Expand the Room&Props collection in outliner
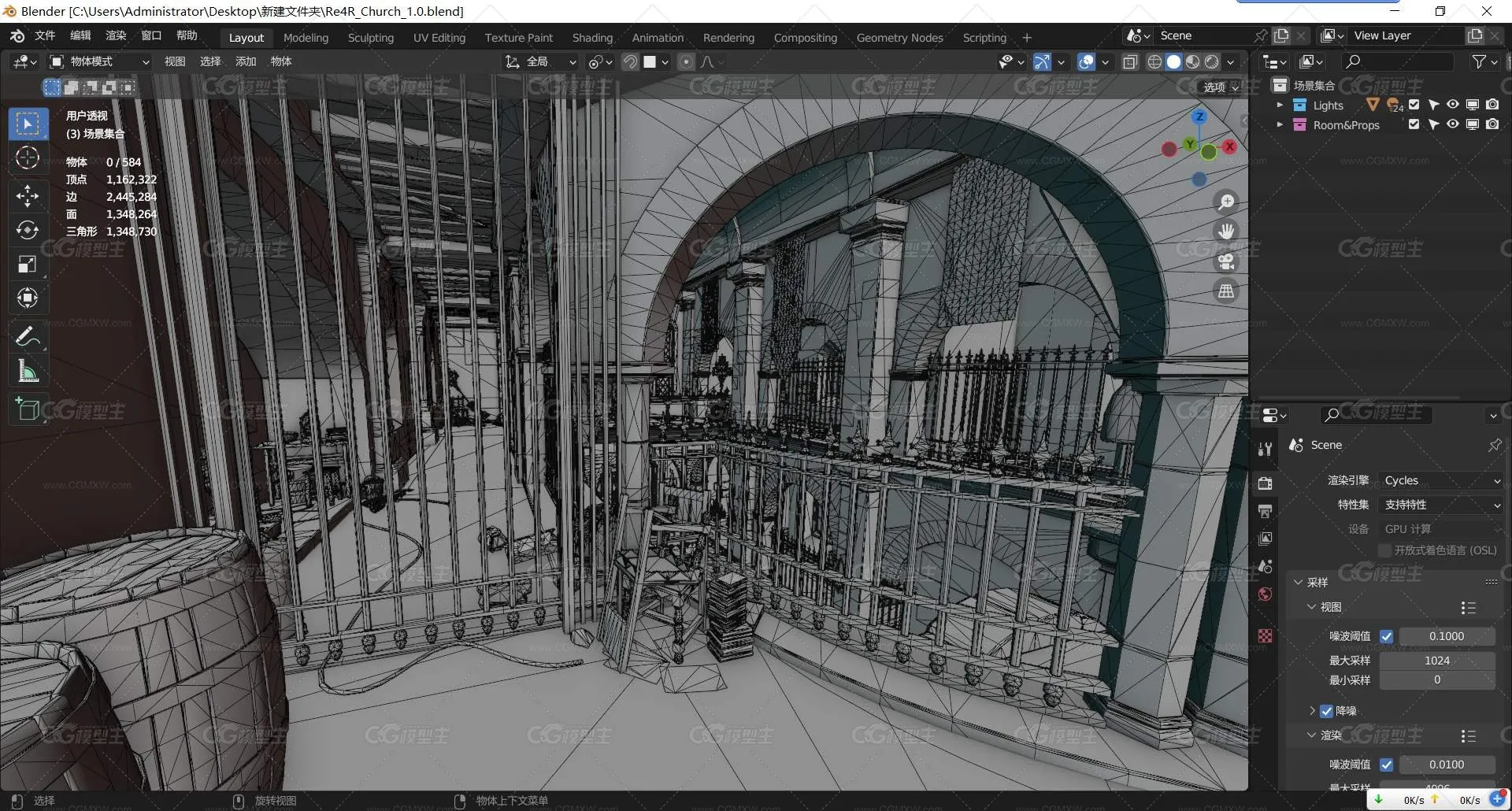This screenshot has height=811, width=1512. coord(1280,124)
